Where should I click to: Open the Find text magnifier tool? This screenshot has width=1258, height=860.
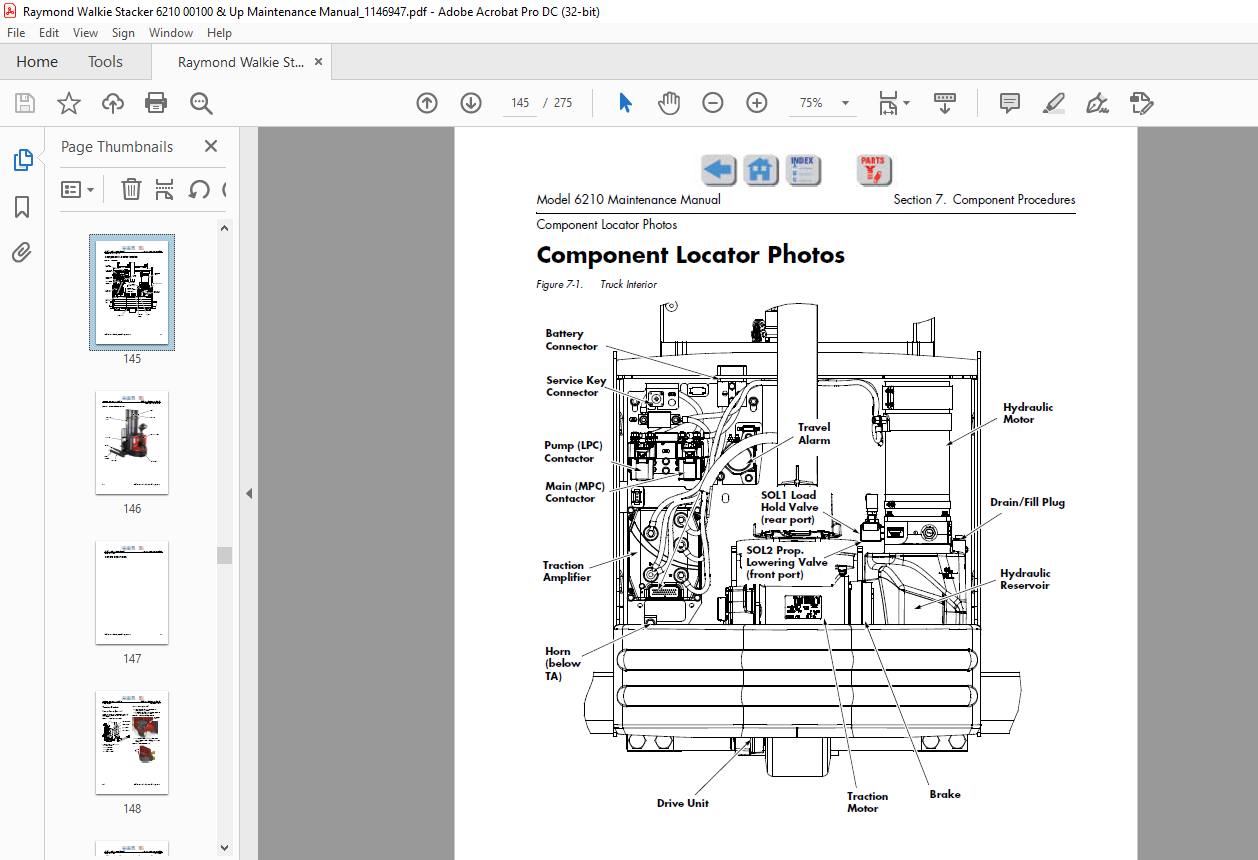click(x=202, y=103)
